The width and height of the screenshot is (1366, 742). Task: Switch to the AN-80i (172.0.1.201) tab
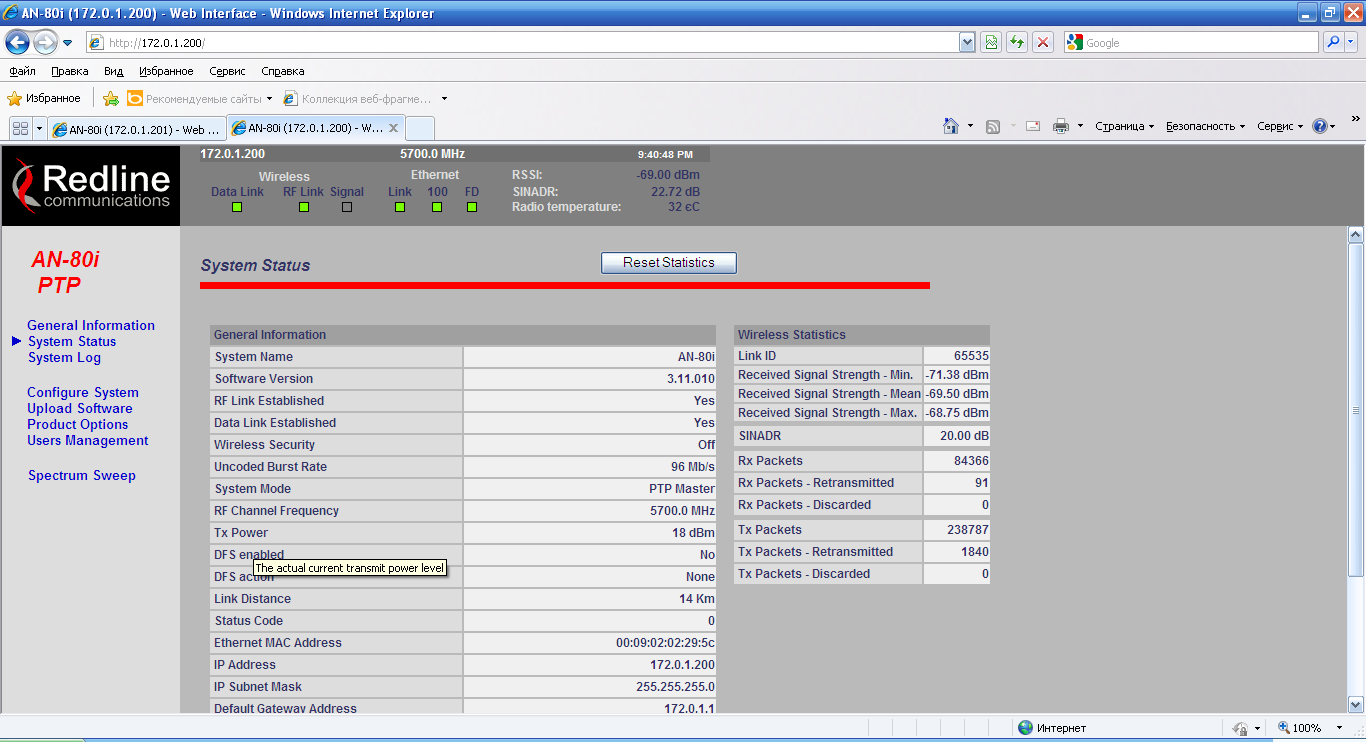pyautogui.click(x=137, y=129)
